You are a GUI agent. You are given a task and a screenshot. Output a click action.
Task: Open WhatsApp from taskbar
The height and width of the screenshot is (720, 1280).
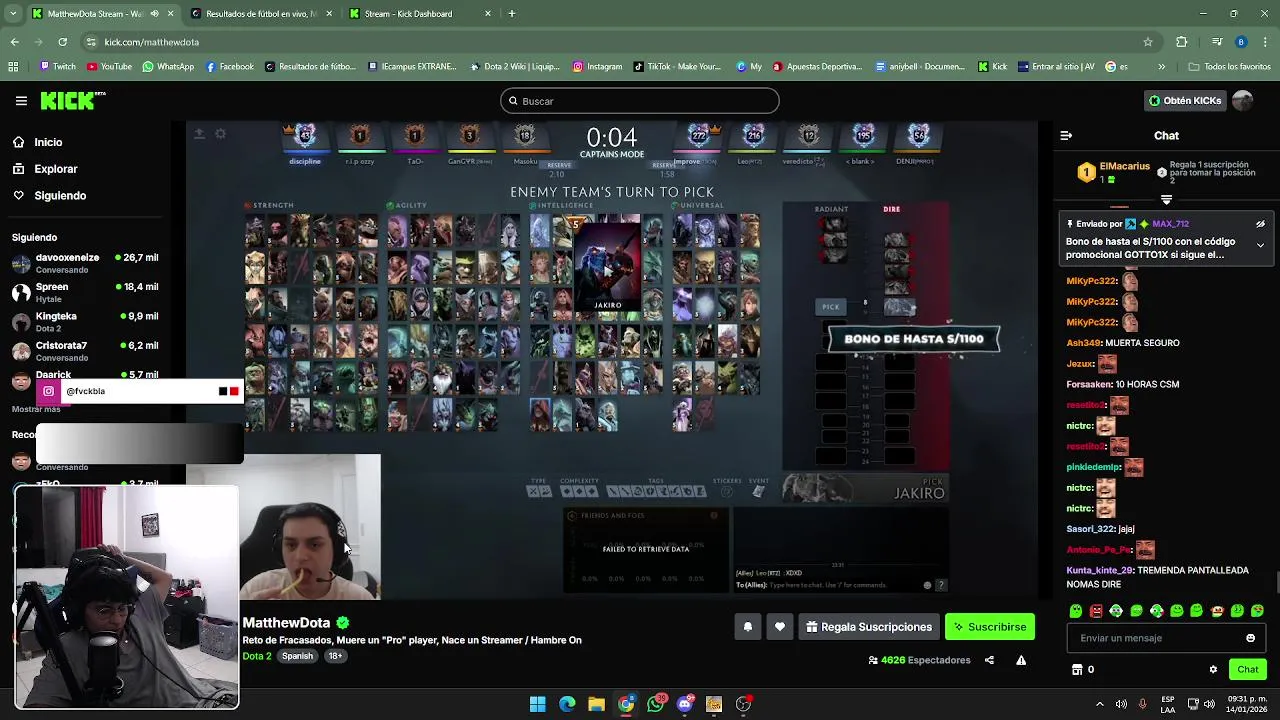click(x=655, y=704)
